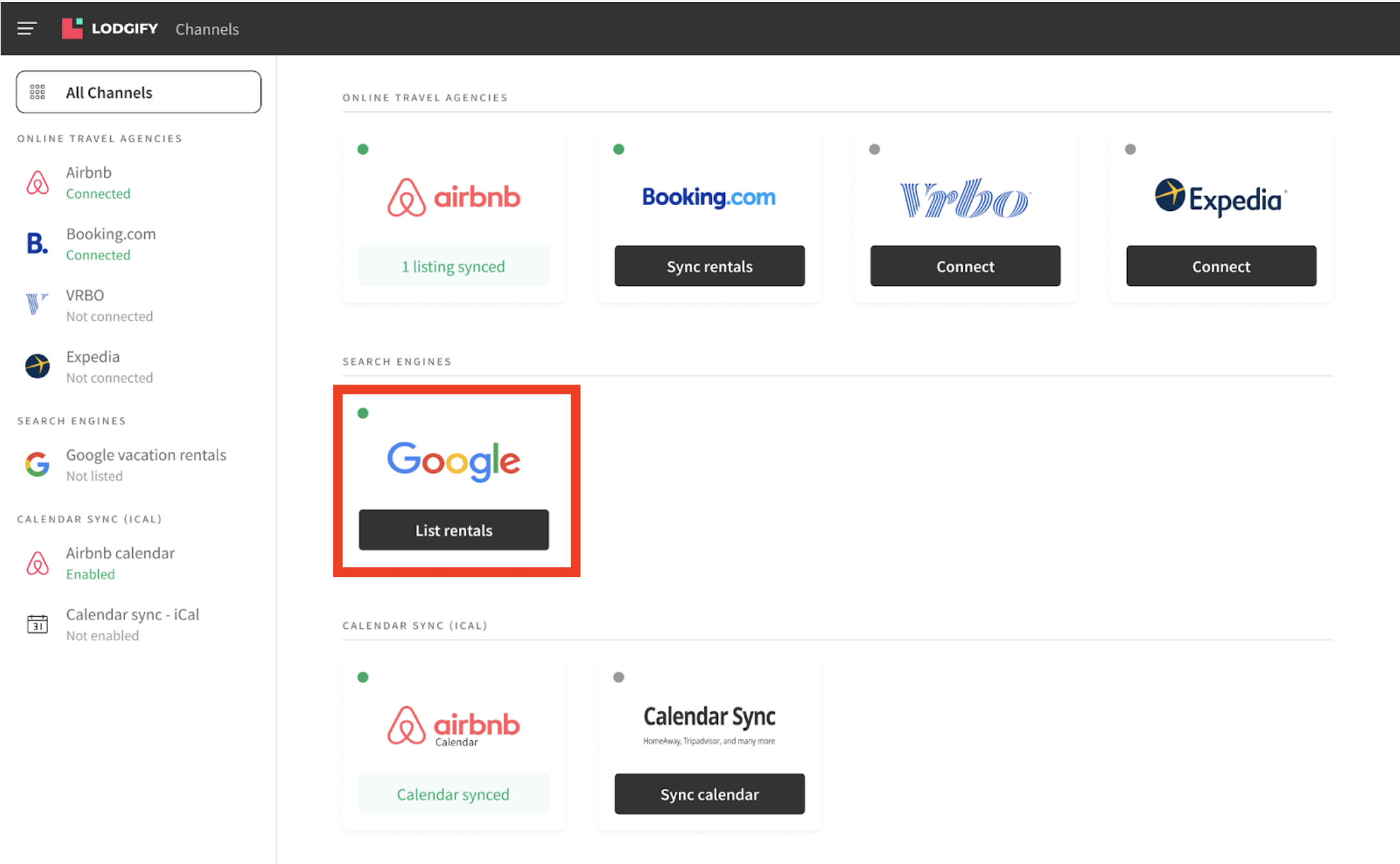Screen dimensions: 1400x864
Task: Open Google vacation rentals in sidebar
Action: [138, 465]
